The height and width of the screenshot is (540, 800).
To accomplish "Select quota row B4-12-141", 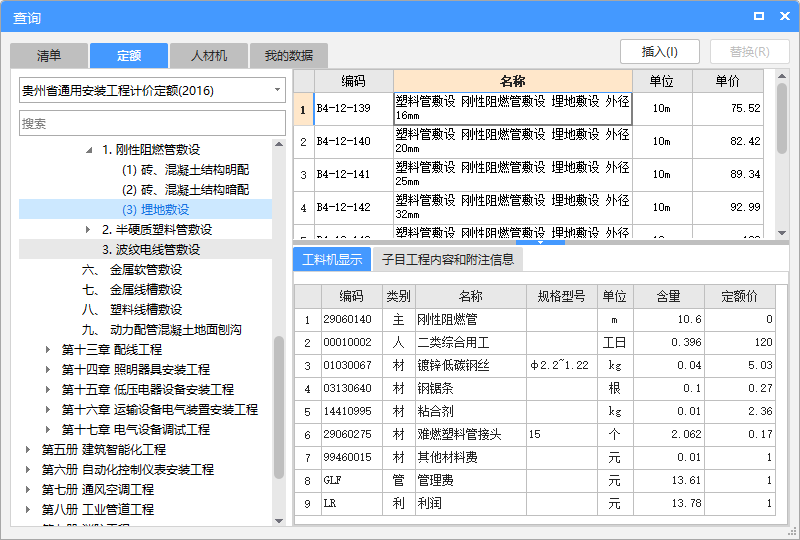I will (x=529, y=175).
